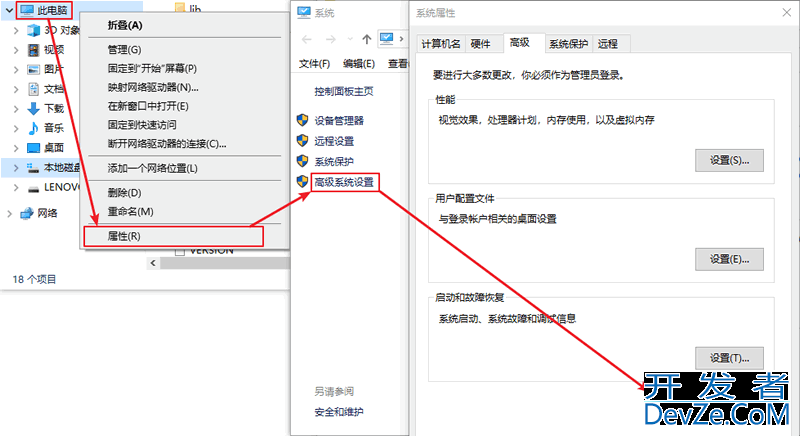Expand the 文档 tree node
800x436 pixels.
point(16,89)
